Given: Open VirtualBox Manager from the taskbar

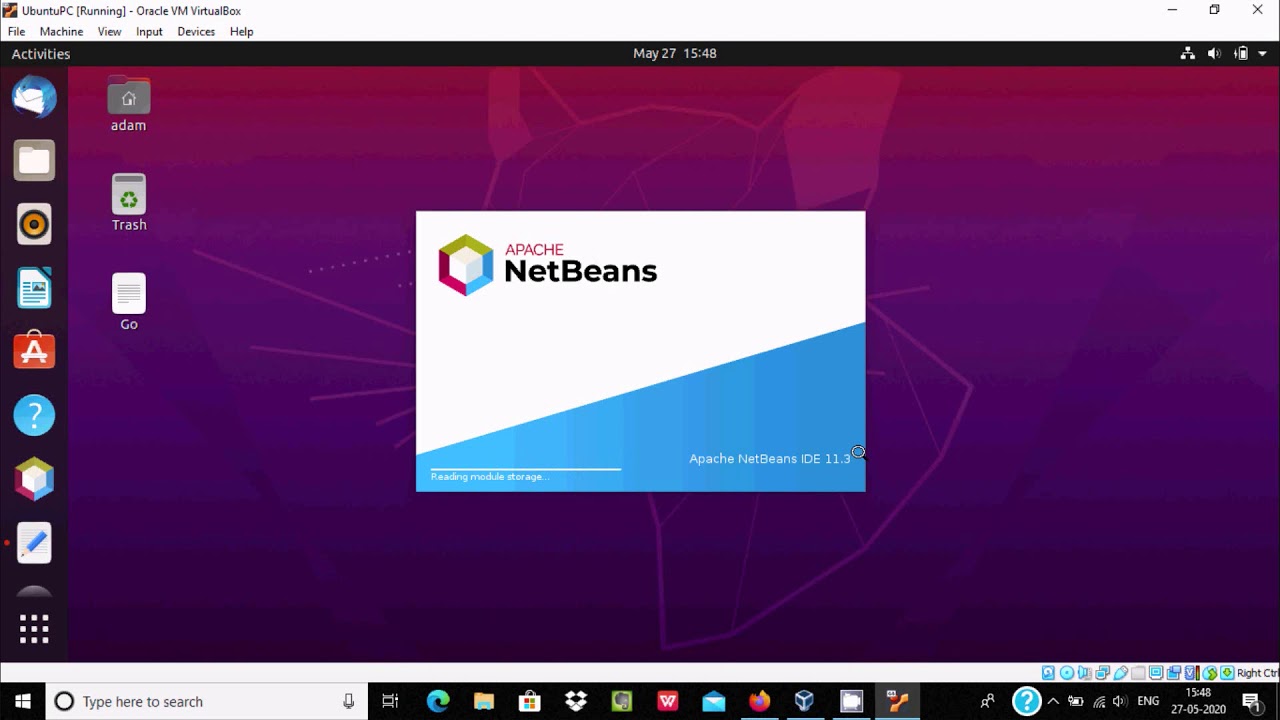Looking at the screenshot, I should point(805,701).
